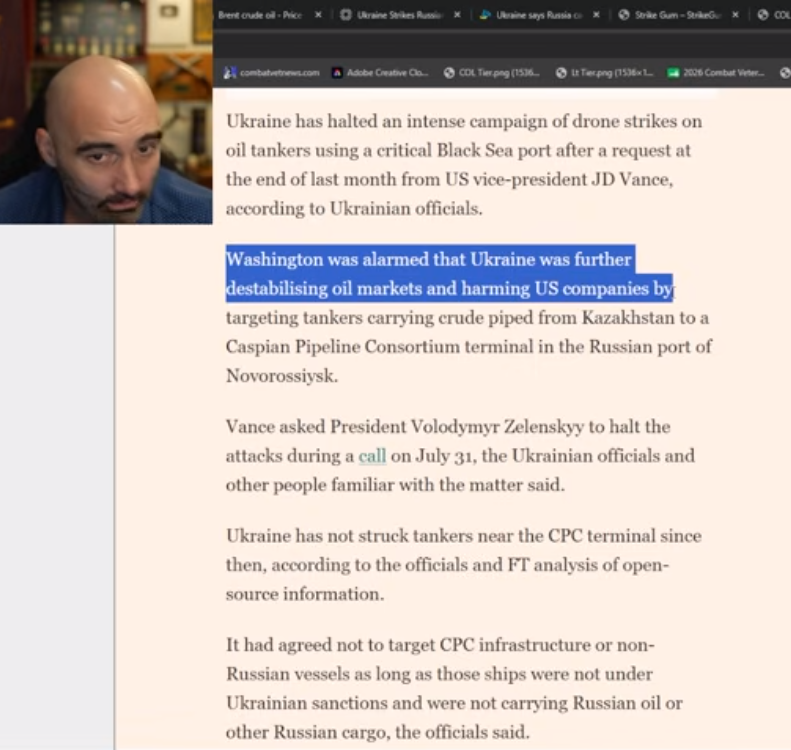Switch to the Strike Gum tab
The height and width of the screenshot is (750, 791).
[x=677, y=15]
